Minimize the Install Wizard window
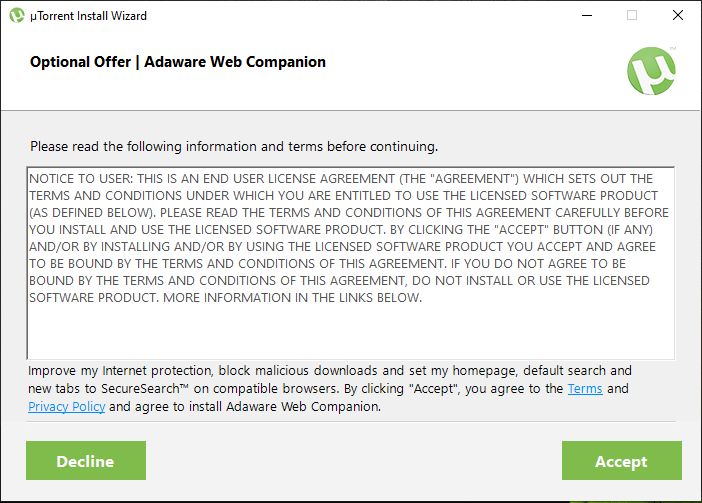The width and height of the screenshot is (702, 503). click(587, 16)
